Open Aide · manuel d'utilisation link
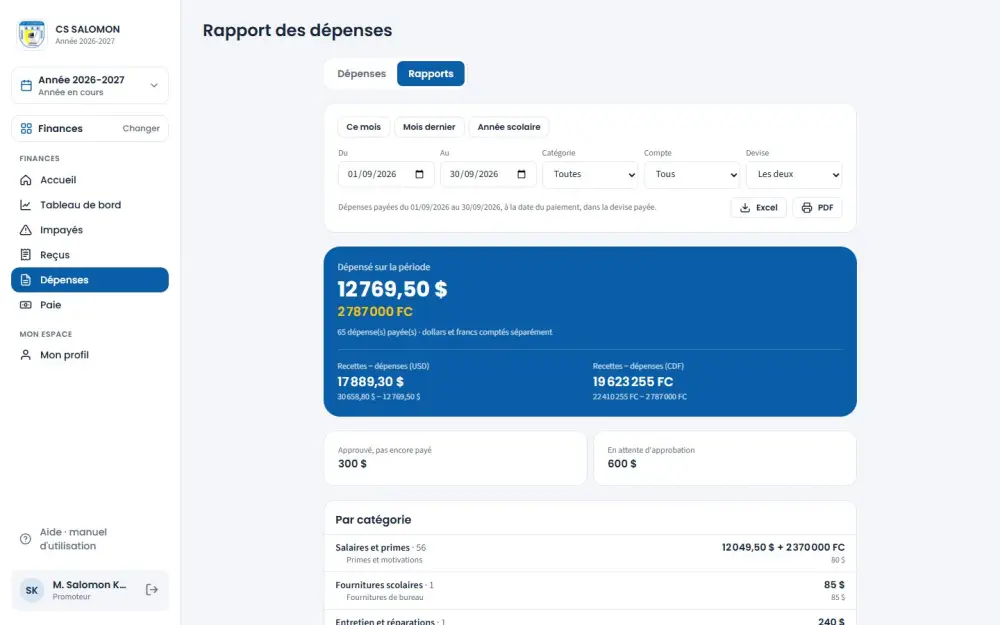 pos(90,539)
